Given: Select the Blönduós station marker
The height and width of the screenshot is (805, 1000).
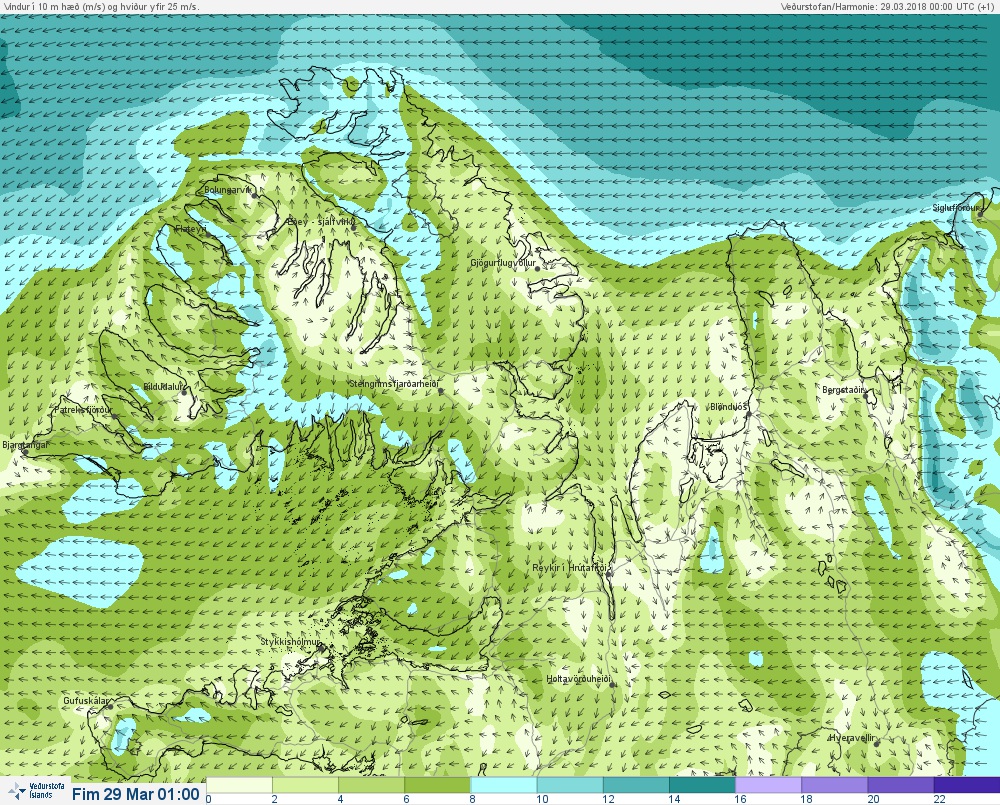Looking at the screenshot, I should [x=749, y=414].
